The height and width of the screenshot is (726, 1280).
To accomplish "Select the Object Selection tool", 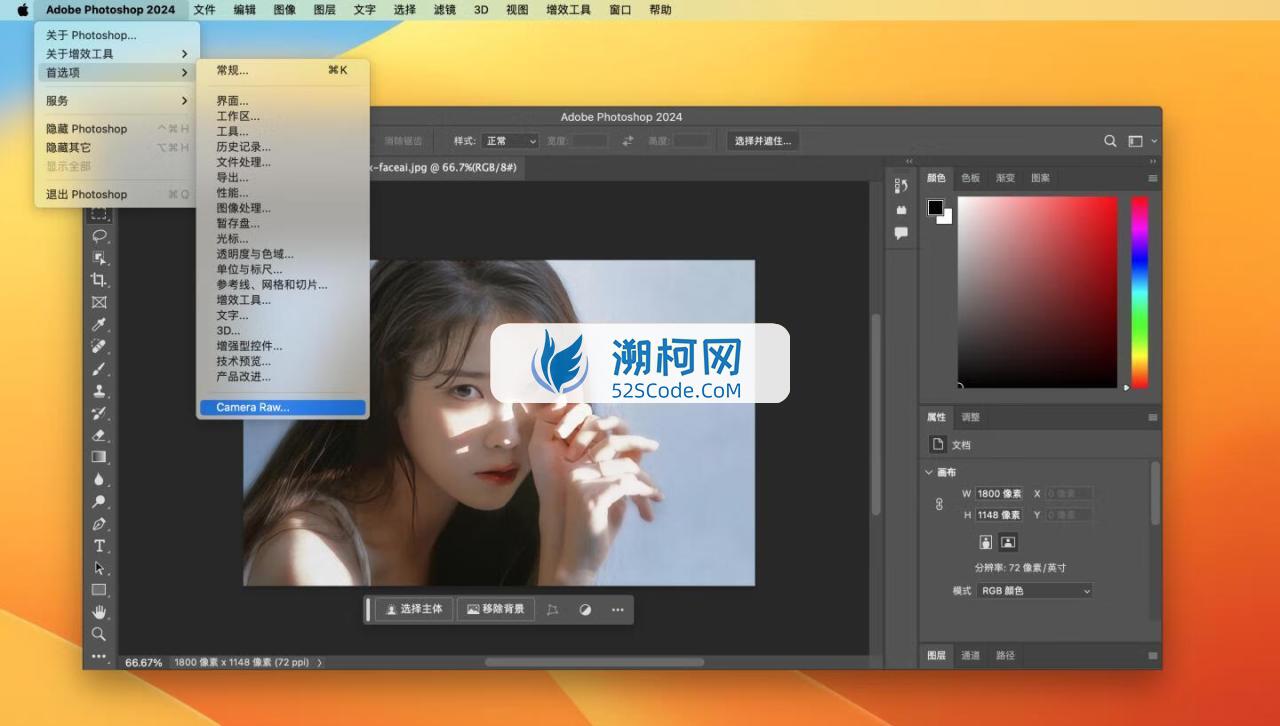I will 99,258.
